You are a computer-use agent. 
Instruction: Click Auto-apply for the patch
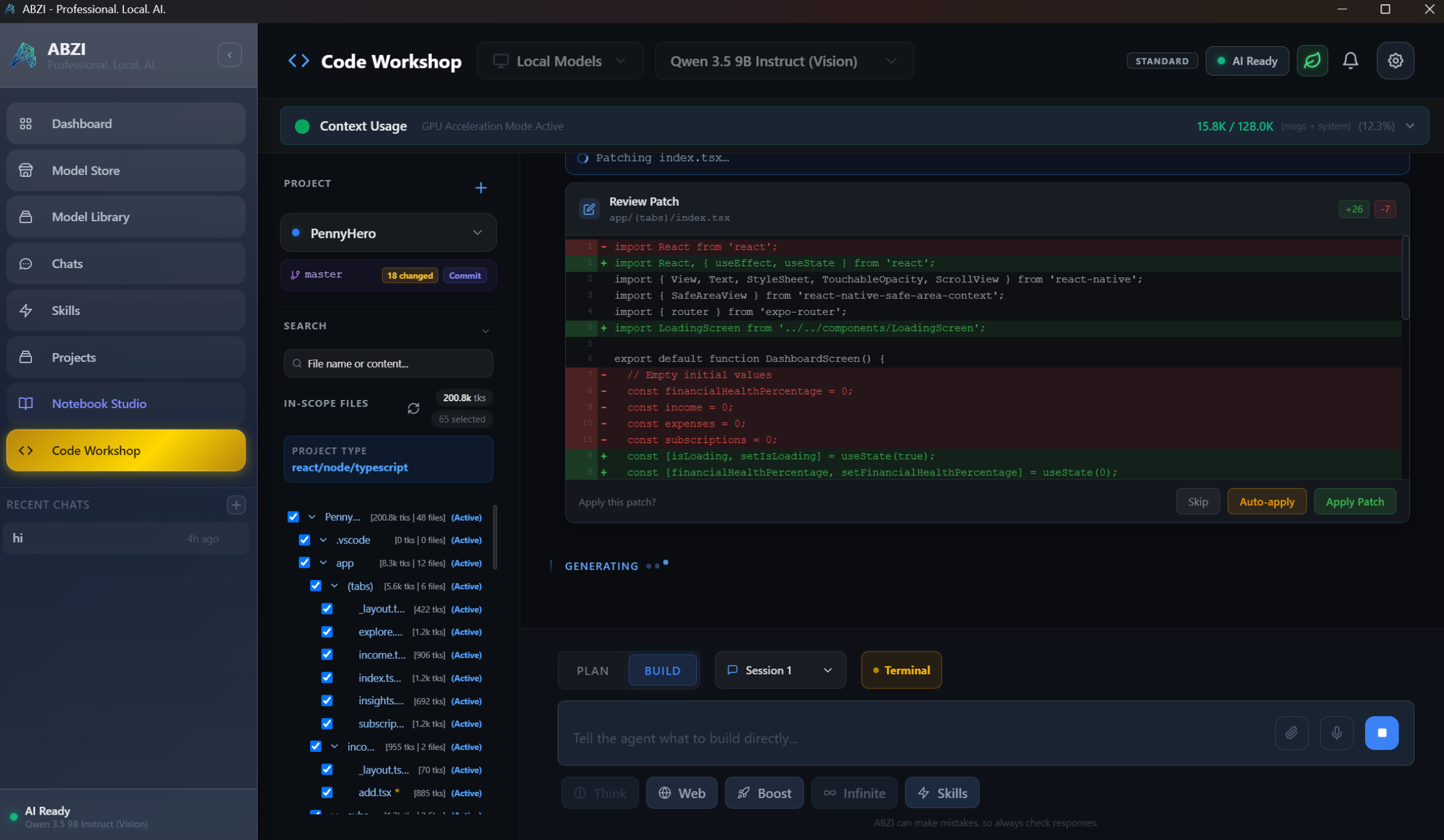(1267, 502)
